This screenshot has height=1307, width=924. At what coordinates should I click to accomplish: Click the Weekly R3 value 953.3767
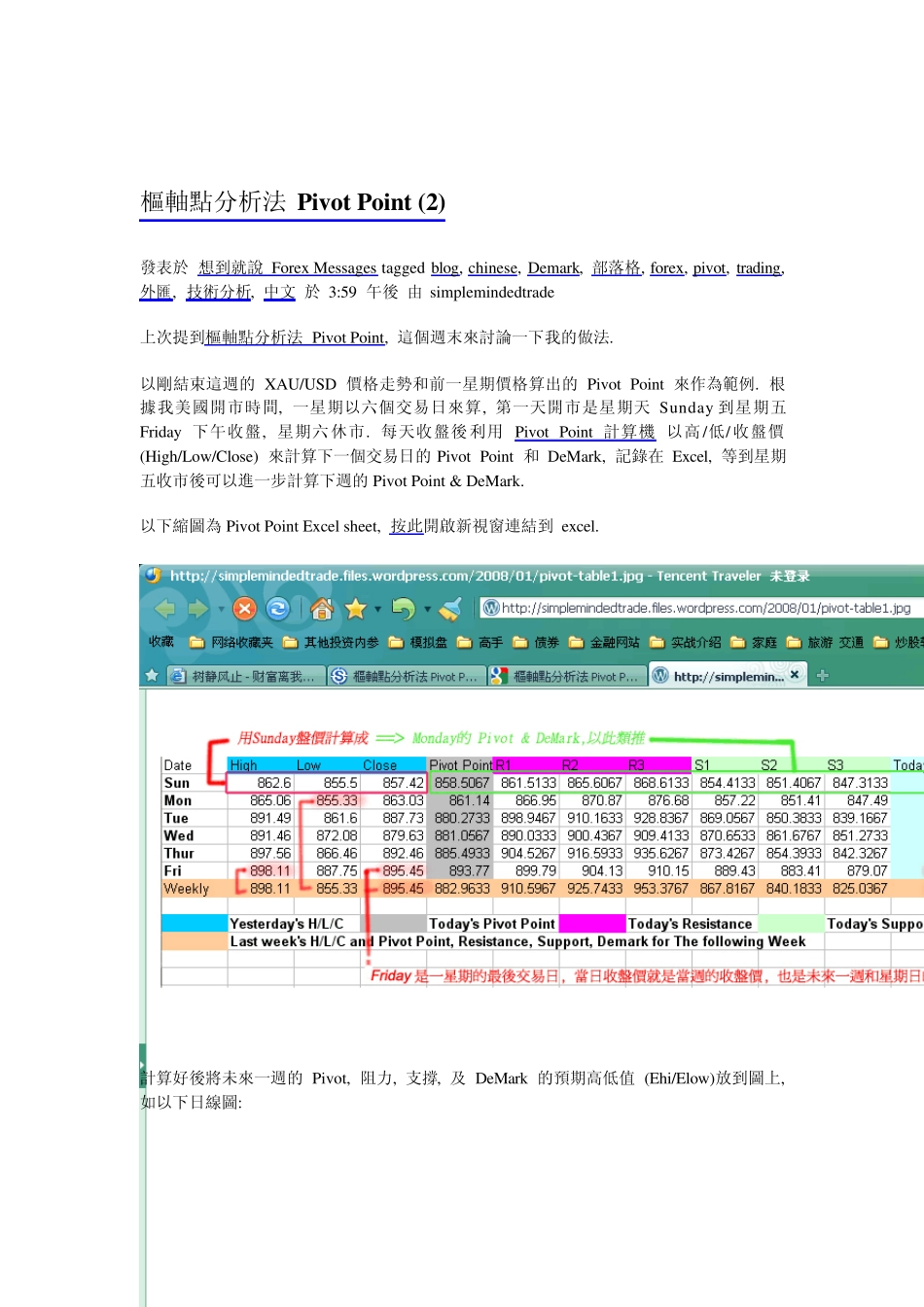pyautogui.click(x=660, y=888)
